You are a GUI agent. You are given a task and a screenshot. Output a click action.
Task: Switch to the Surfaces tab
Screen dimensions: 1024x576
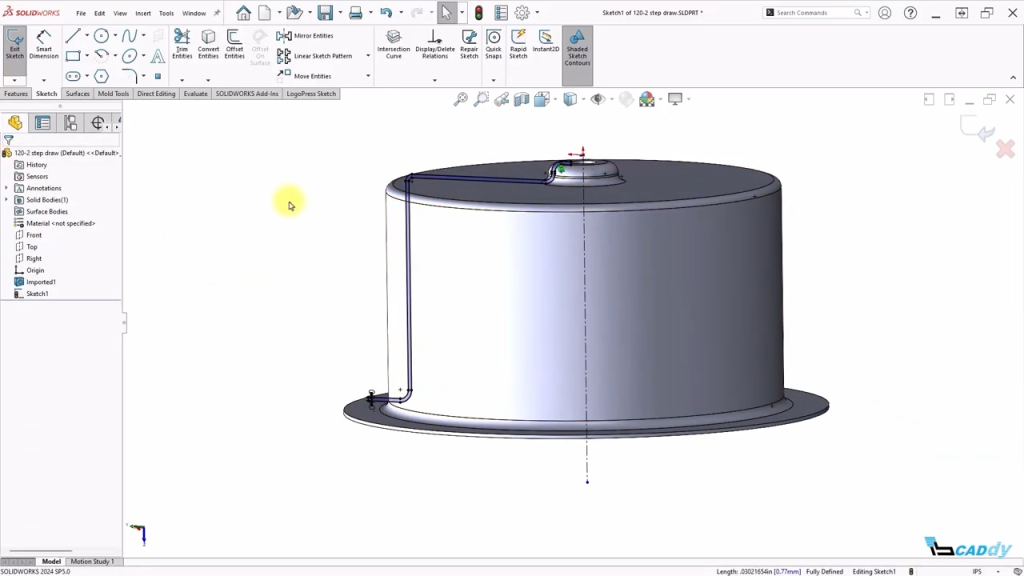(x=78, y=94)
